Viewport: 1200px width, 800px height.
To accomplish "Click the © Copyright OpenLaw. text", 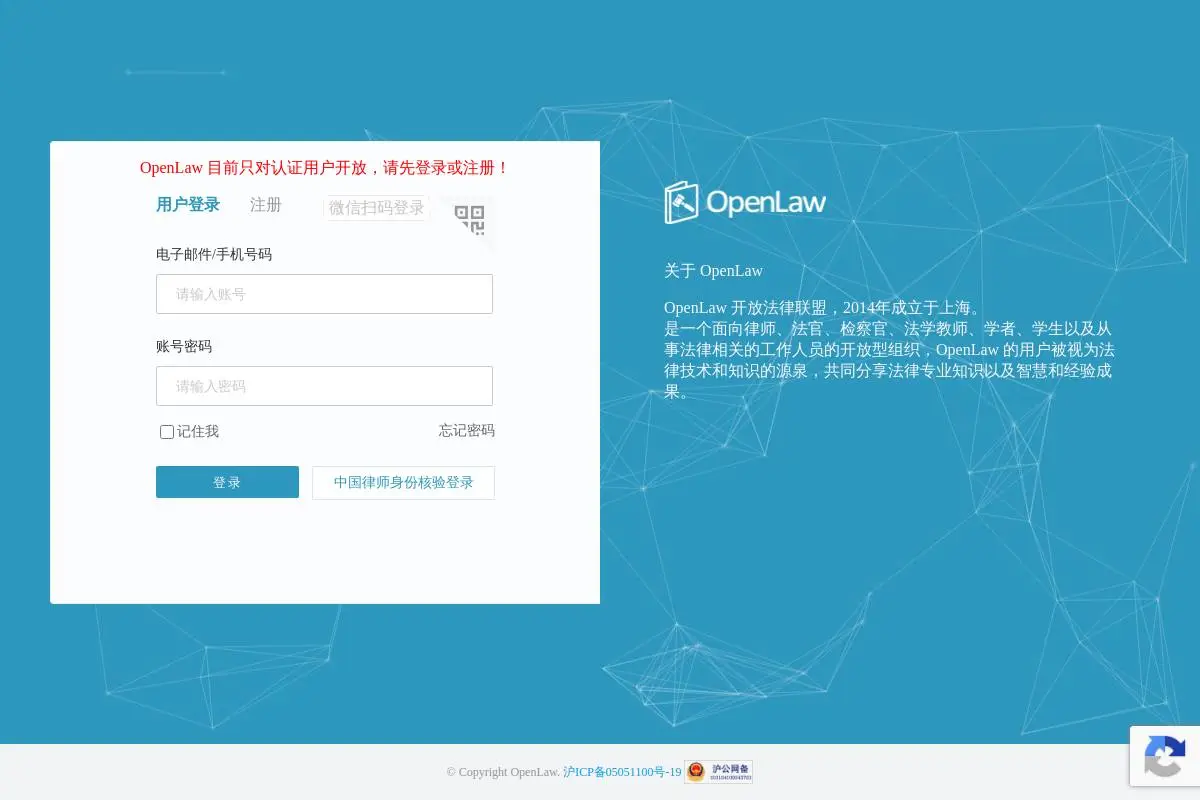I will (503, 772).
